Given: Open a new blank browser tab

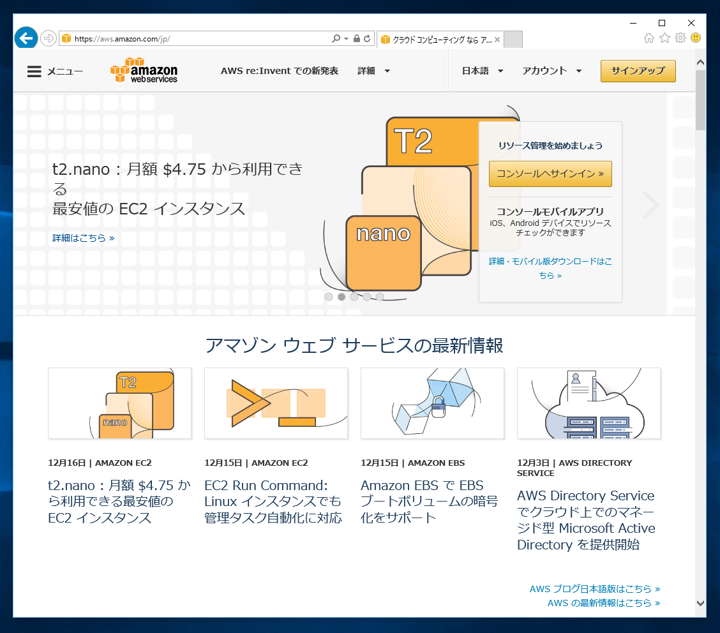Looking at the screenshot, I should (513, 39).
